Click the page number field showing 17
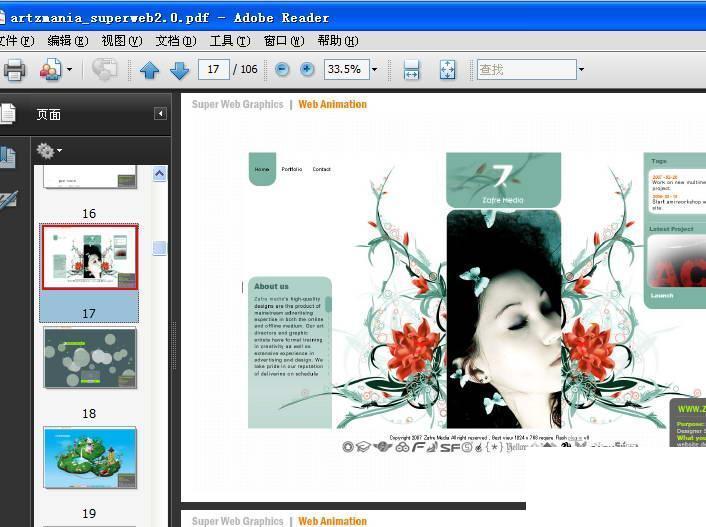The width and height of the screenshot is (706, 527). tap(214, 69)
